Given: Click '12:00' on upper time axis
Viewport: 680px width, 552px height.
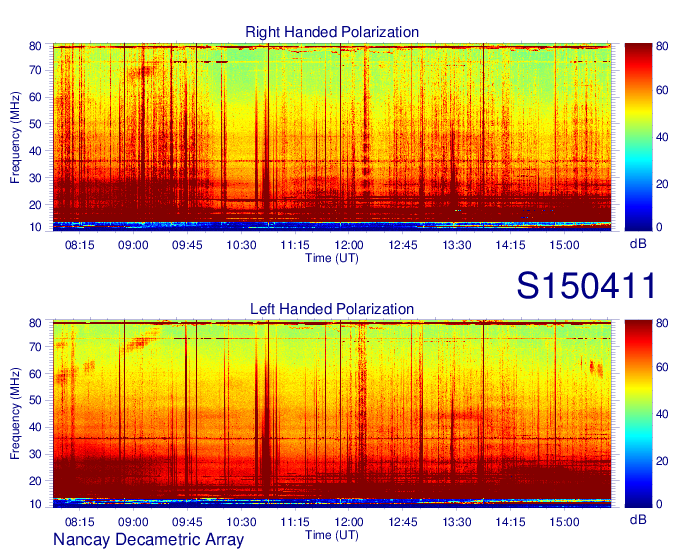Looking at the screenshot, I should pyautogui.click(x=349, y=245).
